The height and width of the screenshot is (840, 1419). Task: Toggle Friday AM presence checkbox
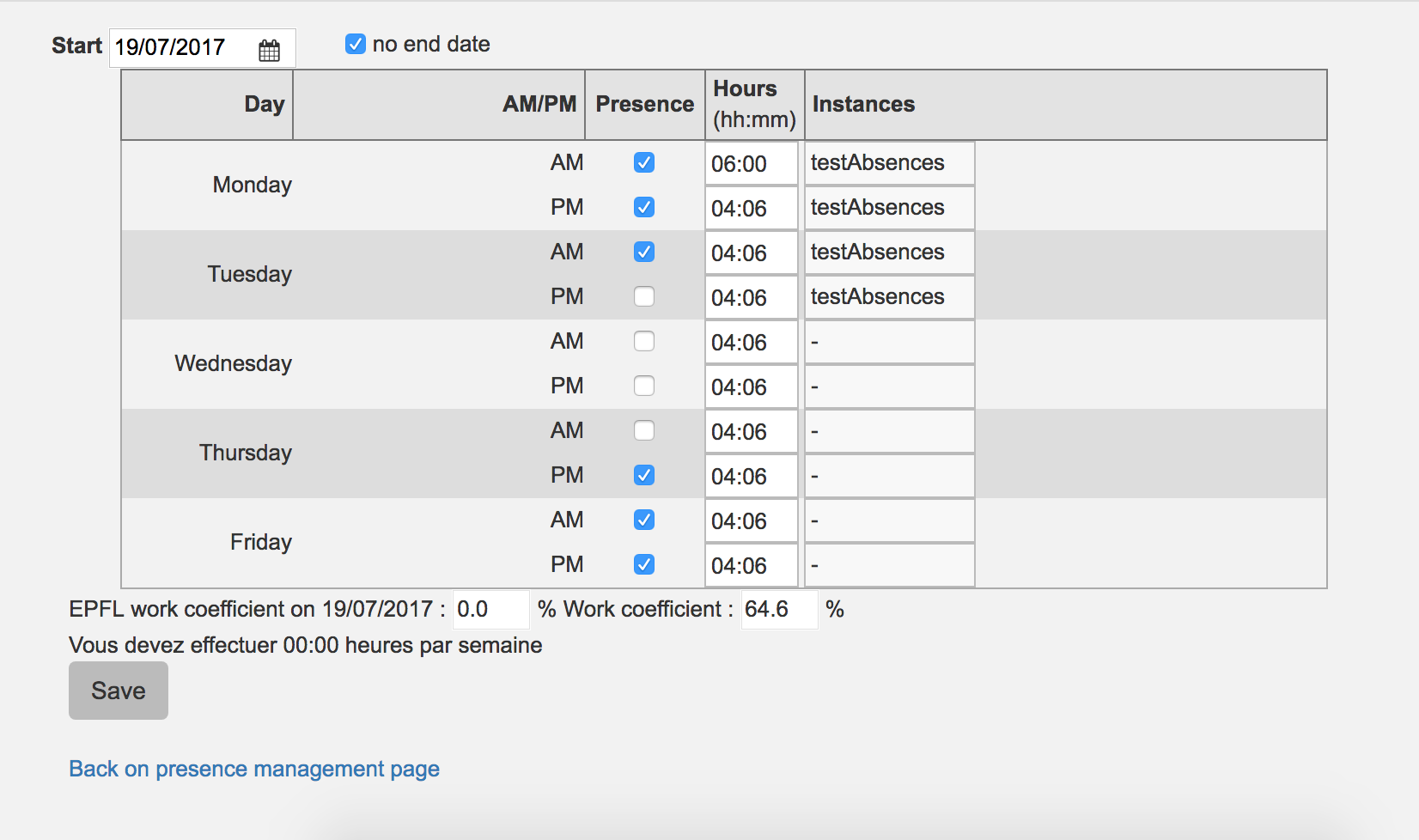pos(644,520)
